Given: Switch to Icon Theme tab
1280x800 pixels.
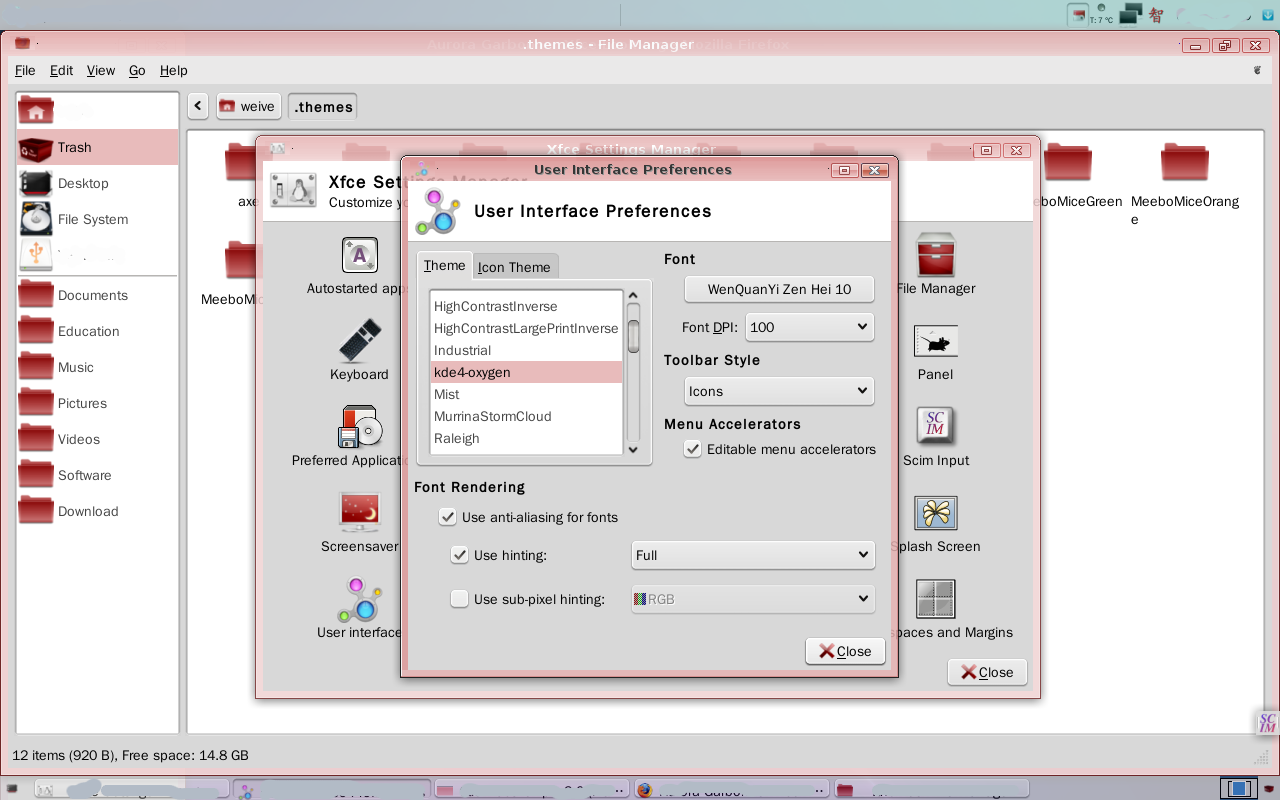Looking at the screenshot, I should [x=514, y=267].
